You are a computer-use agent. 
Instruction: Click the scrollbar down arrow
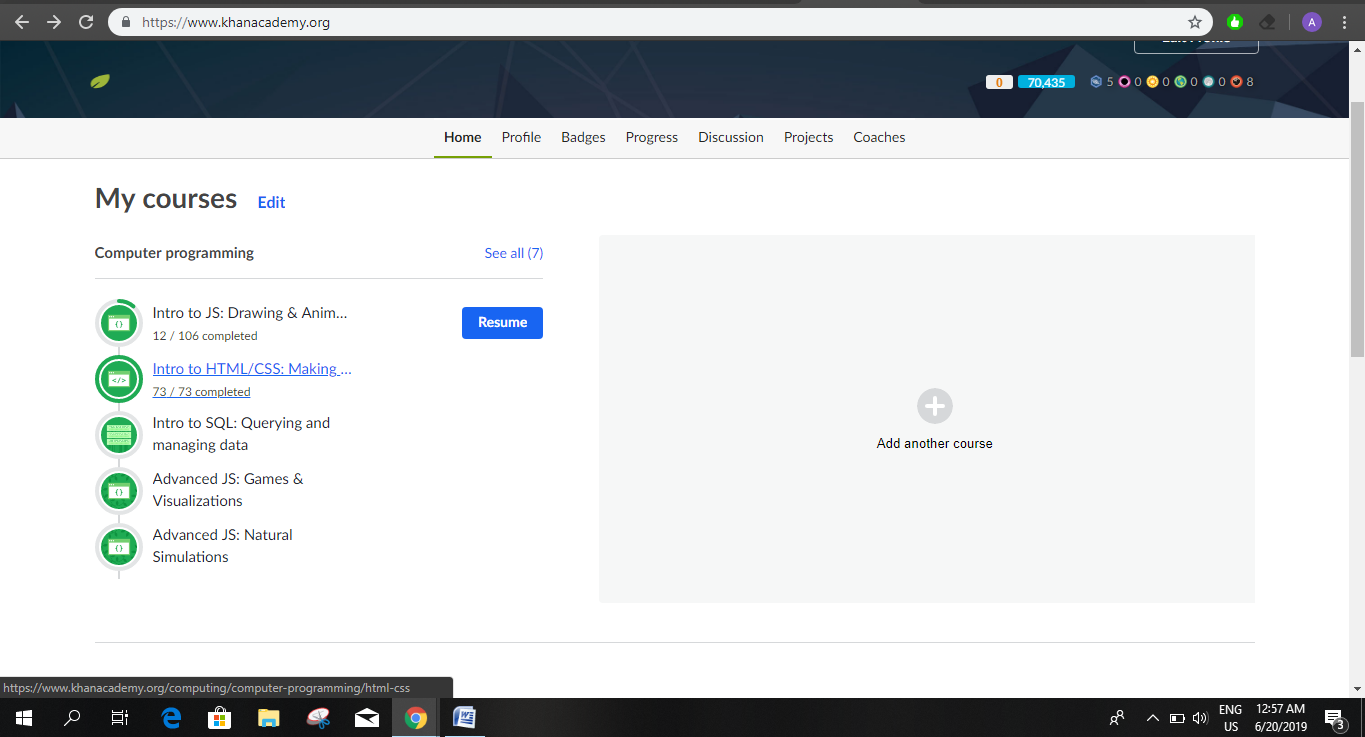[x=1357, y=689]
